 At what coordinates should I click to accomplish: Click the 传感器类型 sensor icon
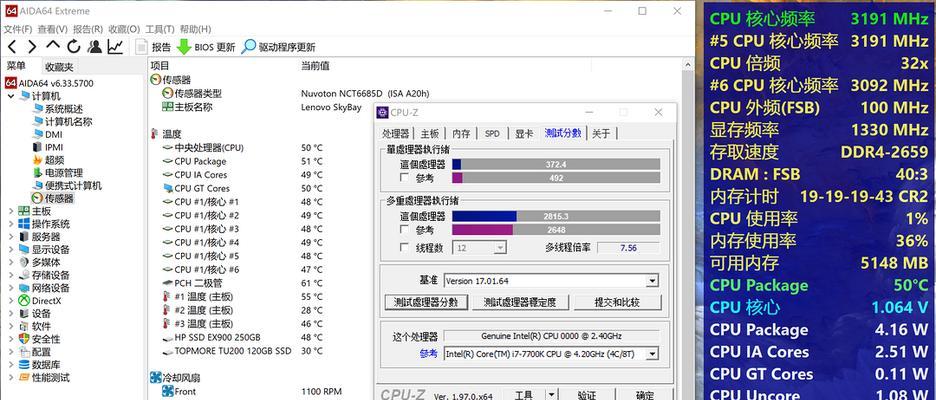click(168, 93)
